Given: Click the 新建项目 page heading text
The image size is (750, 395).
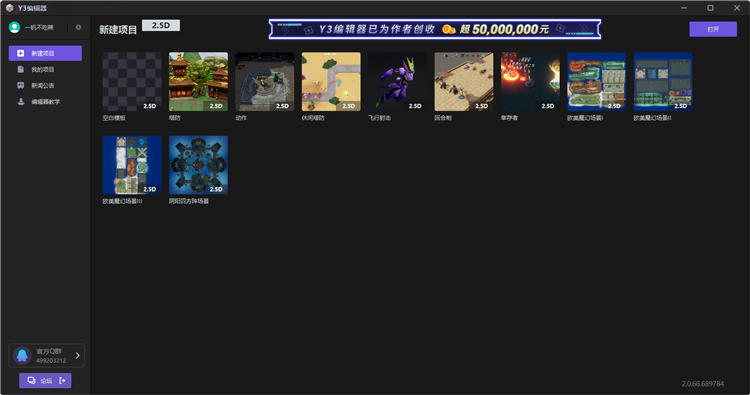Looking at the screenshot, I should pyautogui.click(x=118, y=30).
